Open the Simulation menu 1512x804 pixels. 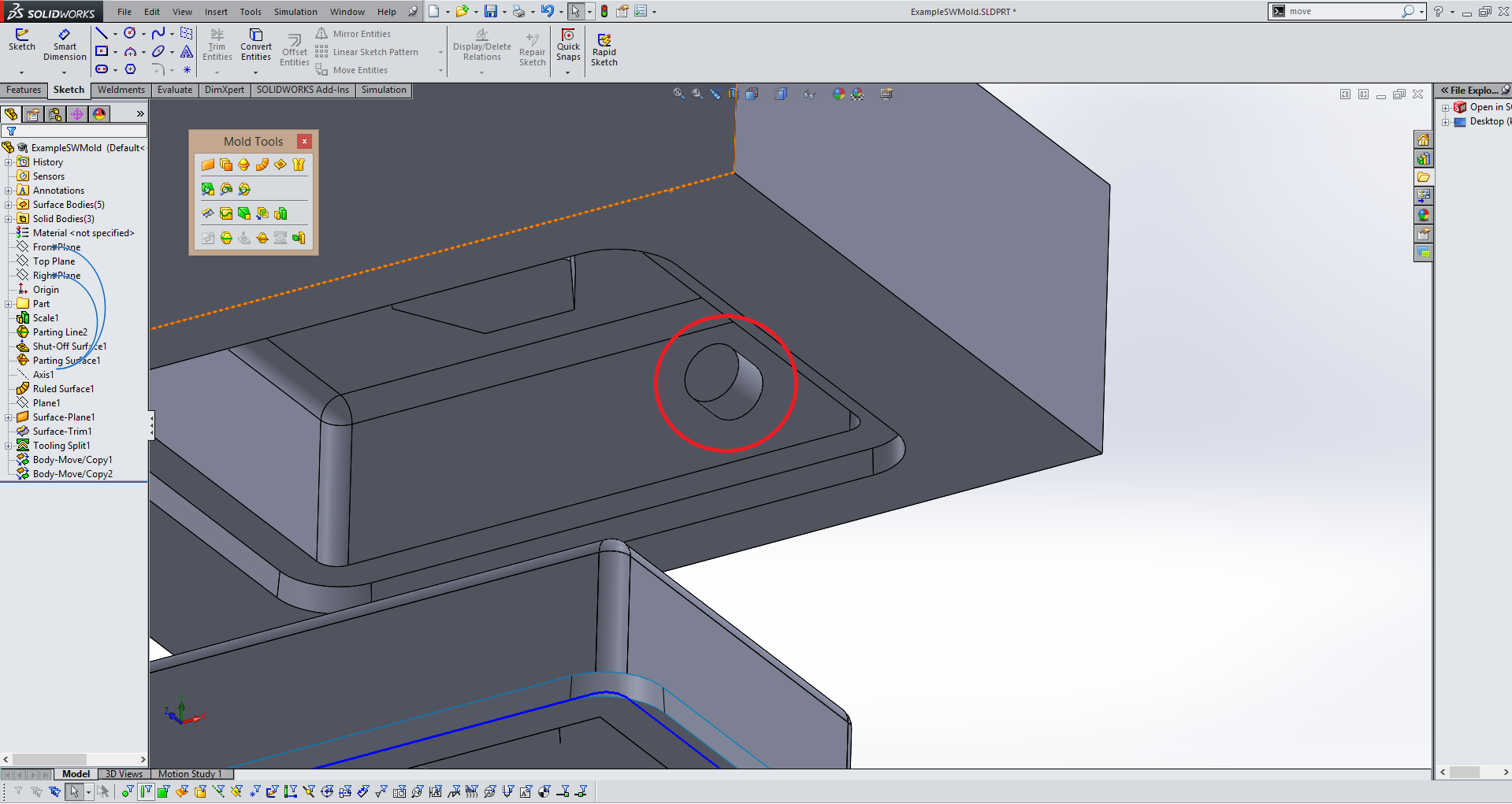(295, 12)
